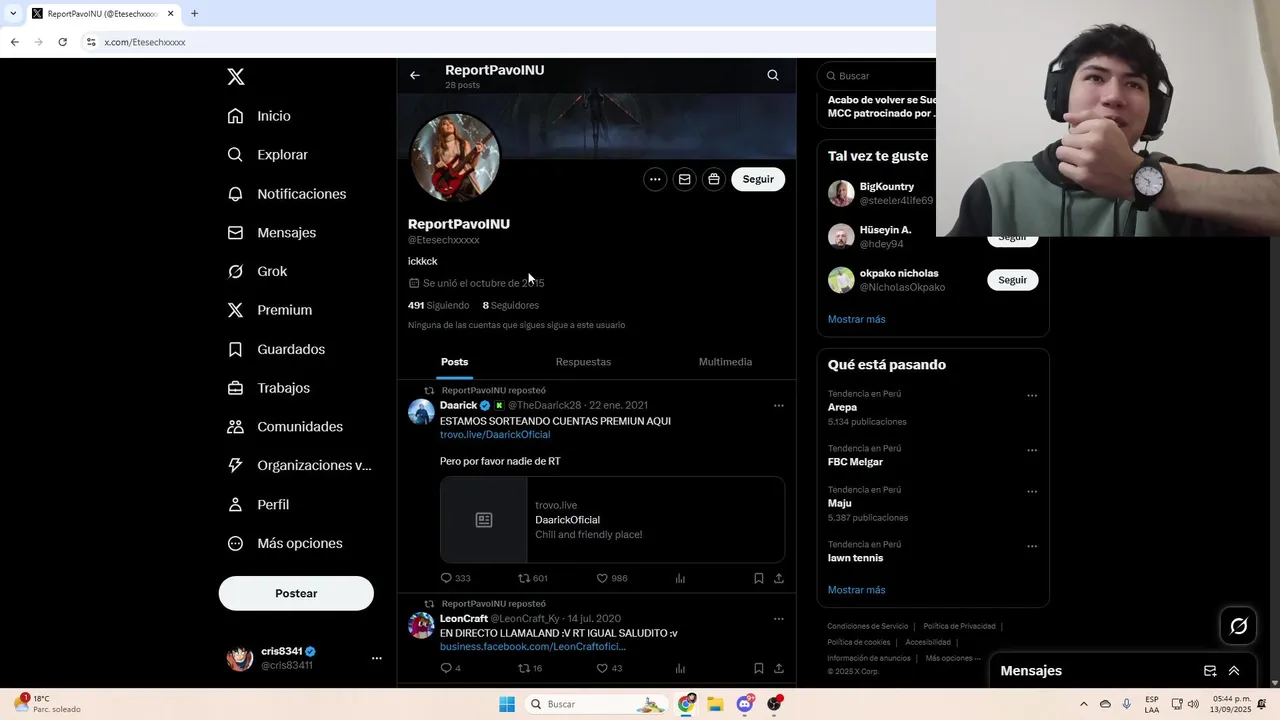Open account menu dots beside cris8341
This screenshot has height=720, width=1280.
[x=377, y=658]
